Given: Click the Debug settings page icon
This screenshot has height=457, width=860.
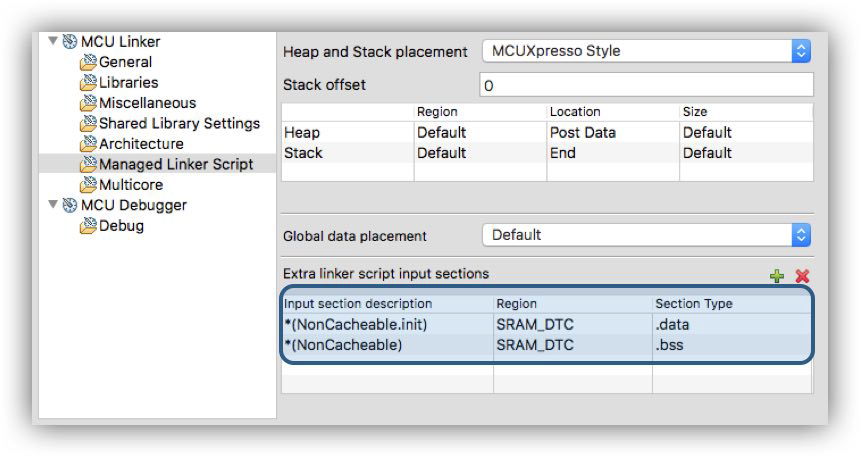Looking at the screenshot, I should (88, 227).
